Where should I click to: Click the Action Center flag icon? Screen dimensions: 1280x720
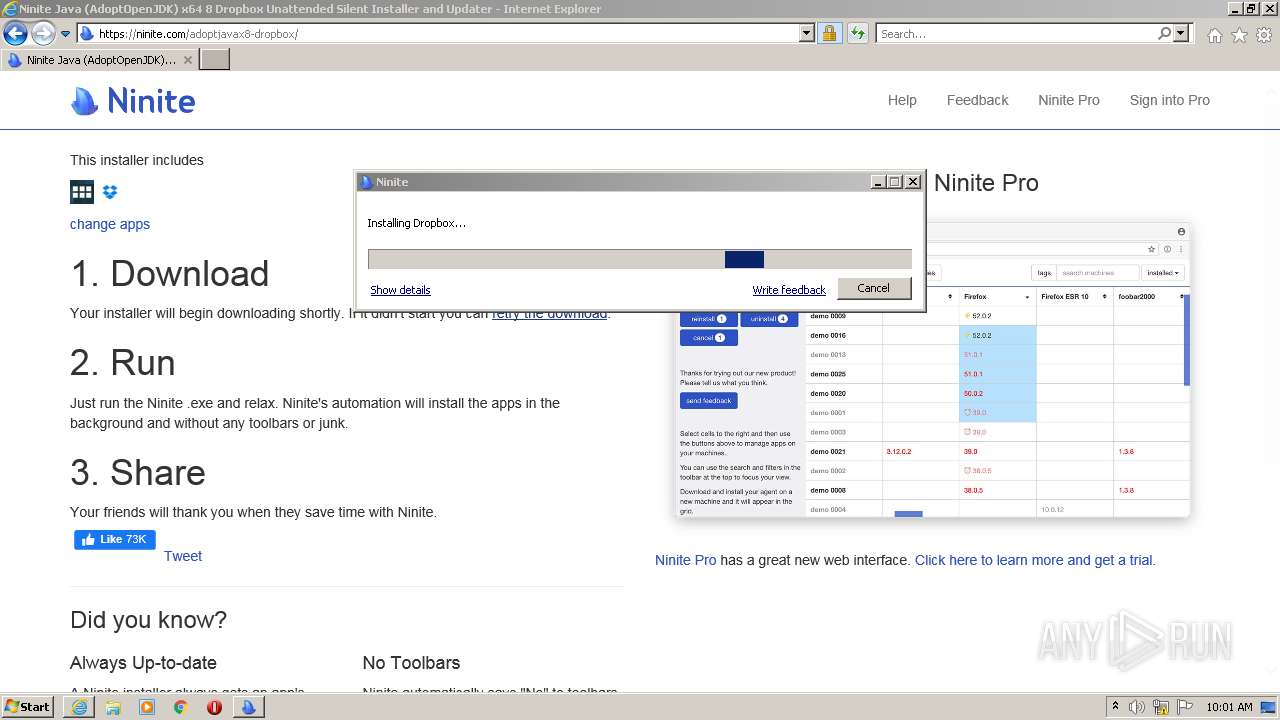click(1185, 707)
